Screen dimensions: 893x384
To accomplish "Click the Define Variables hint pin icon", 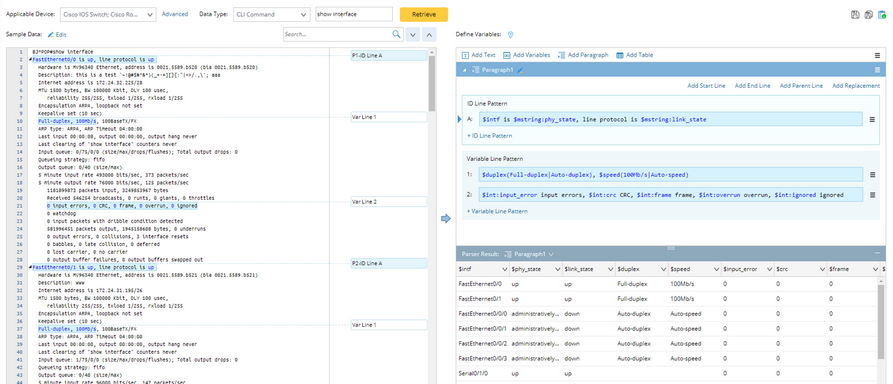I will pos(510,35).
